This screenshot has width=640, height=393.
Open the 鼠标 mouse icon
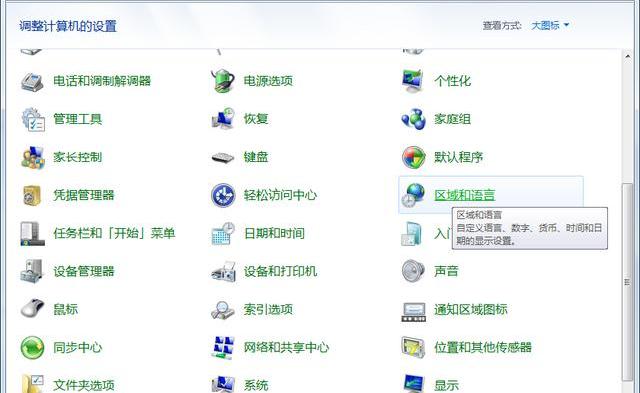point(32,309)
